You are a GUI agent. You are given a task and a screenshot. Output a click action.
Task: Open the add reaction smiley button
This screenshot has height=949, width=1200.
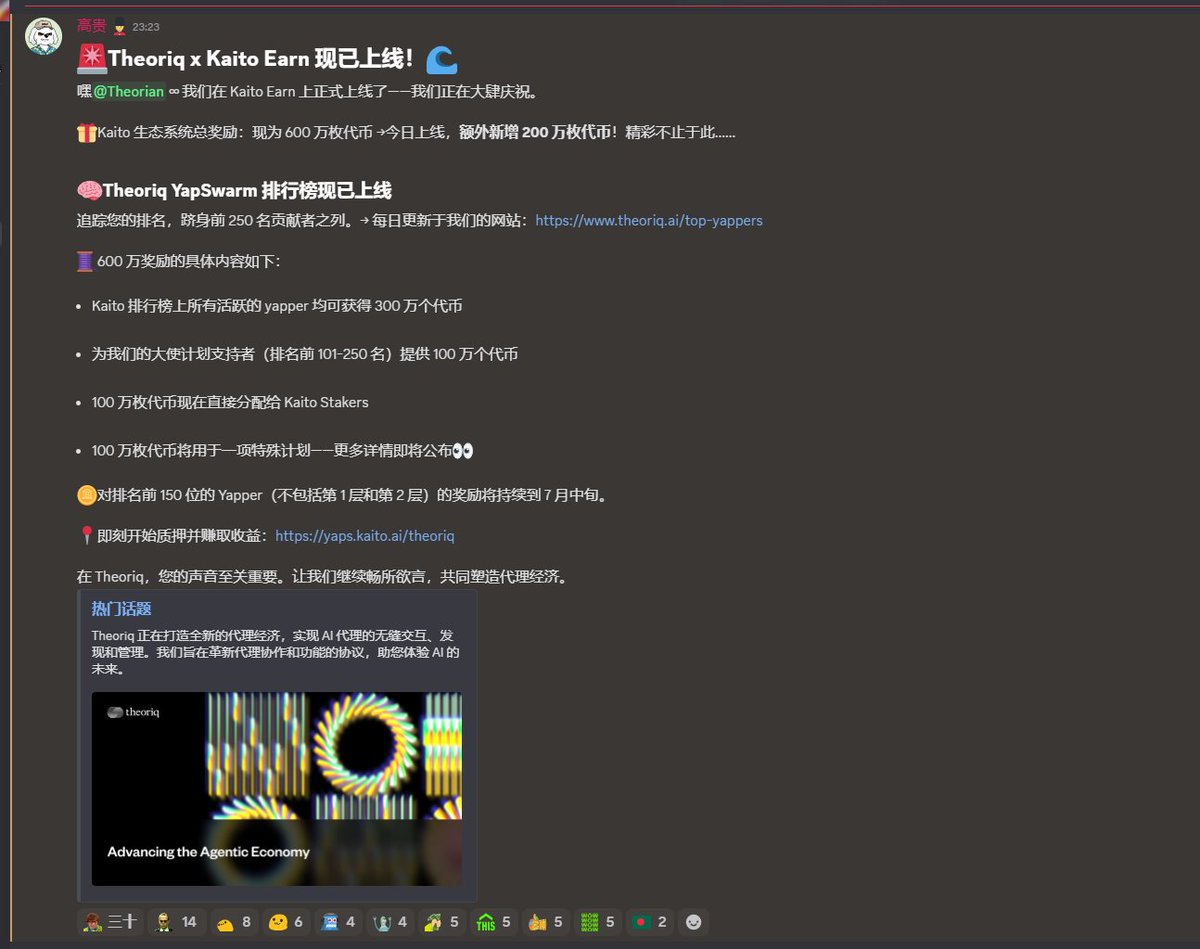click(693, 922)
